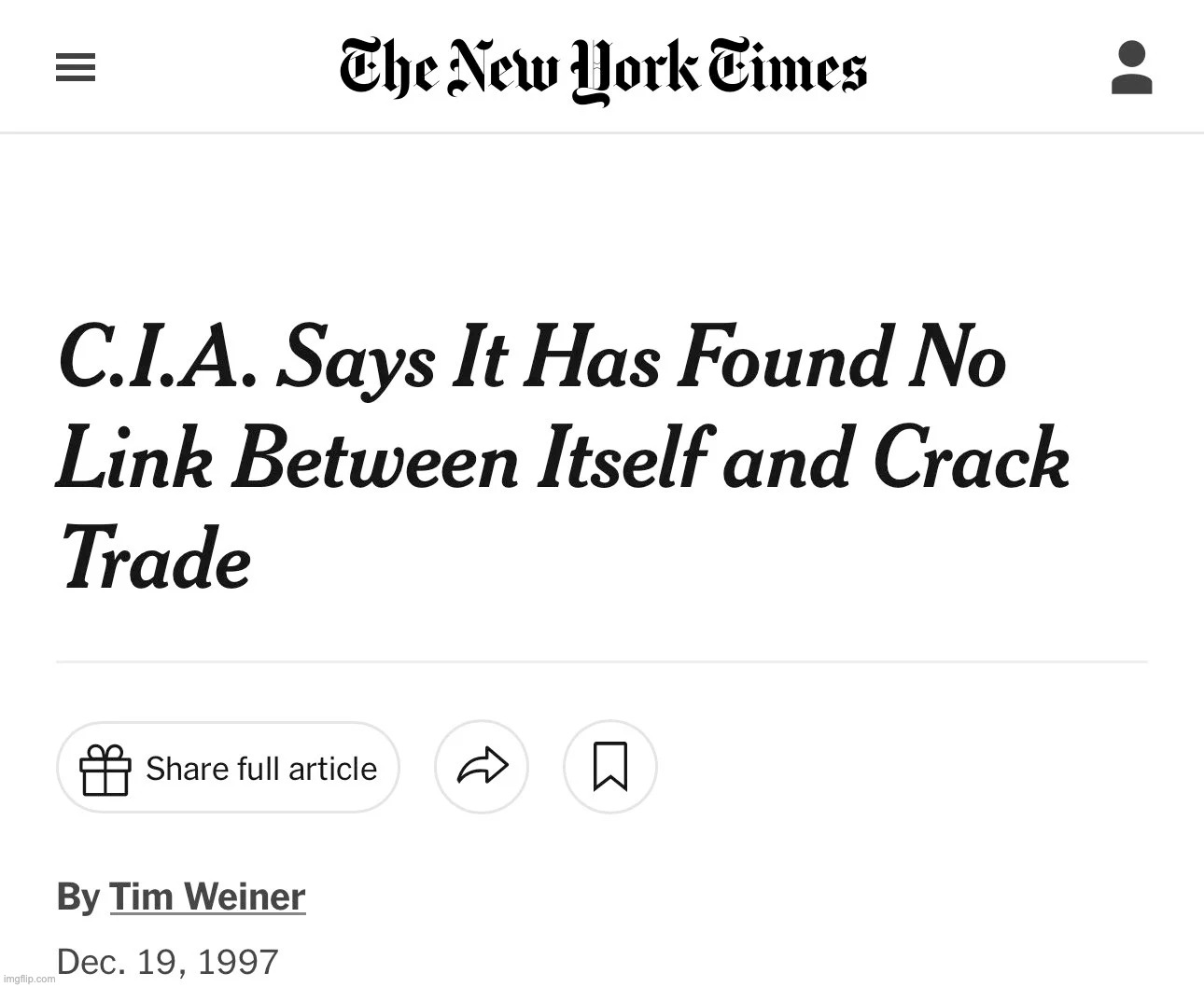Click the word "Trade" in the headline
This screenshot has width=1204, height=987.
point(156,560)
